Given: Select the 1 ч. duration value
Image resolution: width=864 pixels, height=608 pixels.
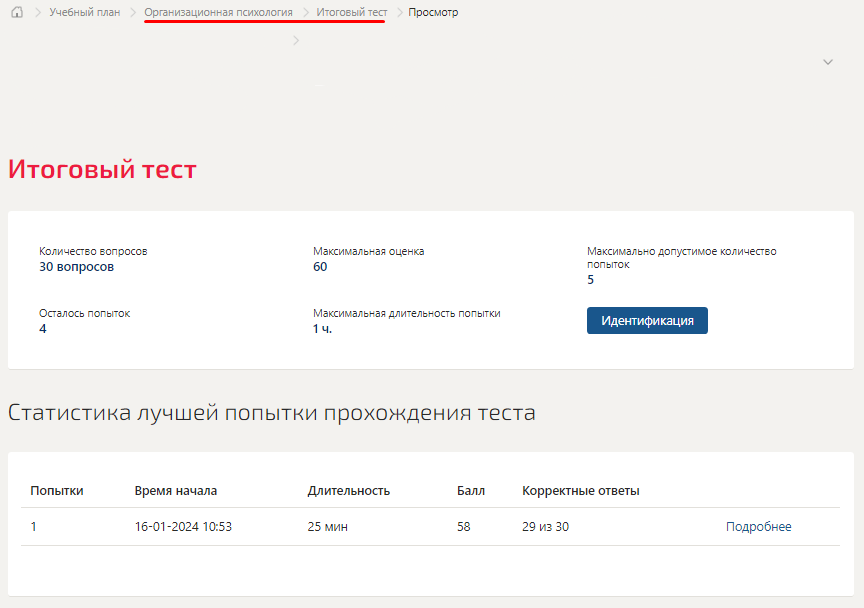Looking at the screenshot, I should [x=322, y=329].
